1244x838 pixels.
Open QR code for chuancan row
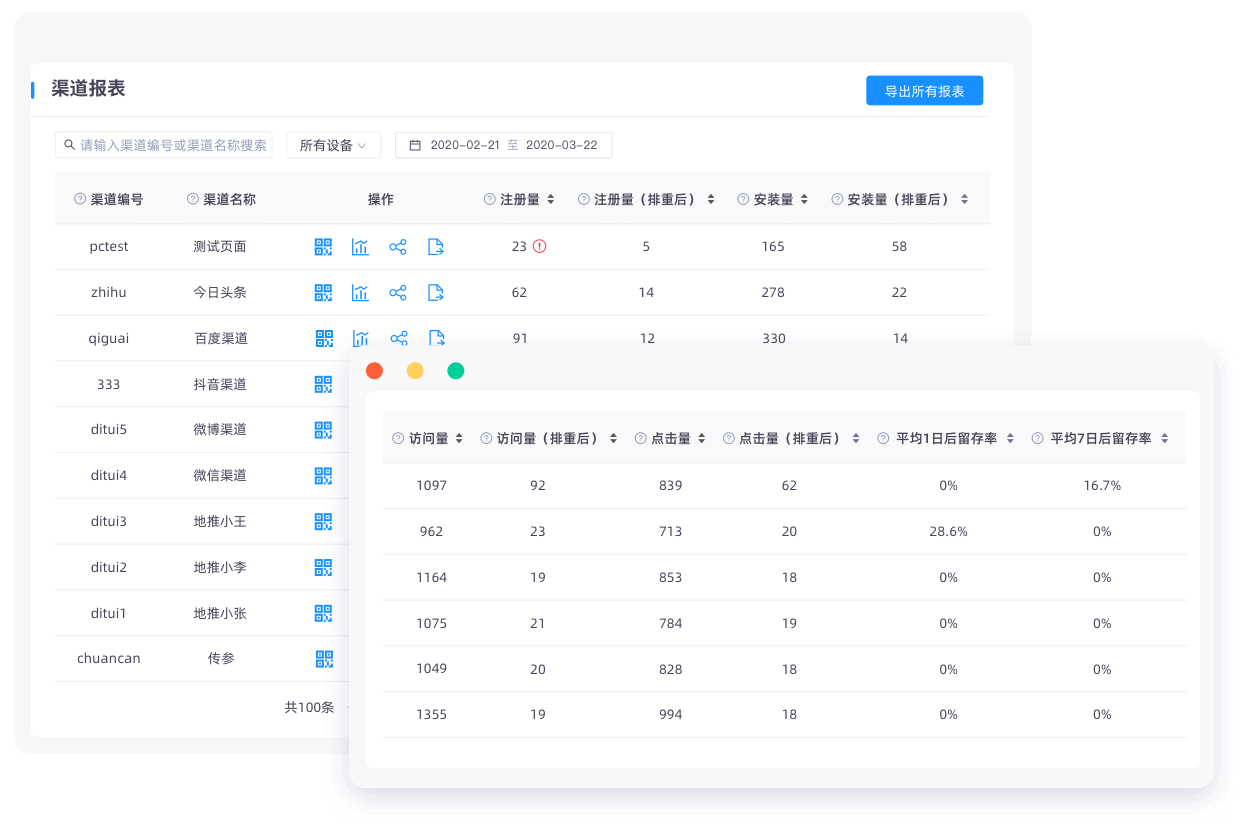tap(324, 659)
